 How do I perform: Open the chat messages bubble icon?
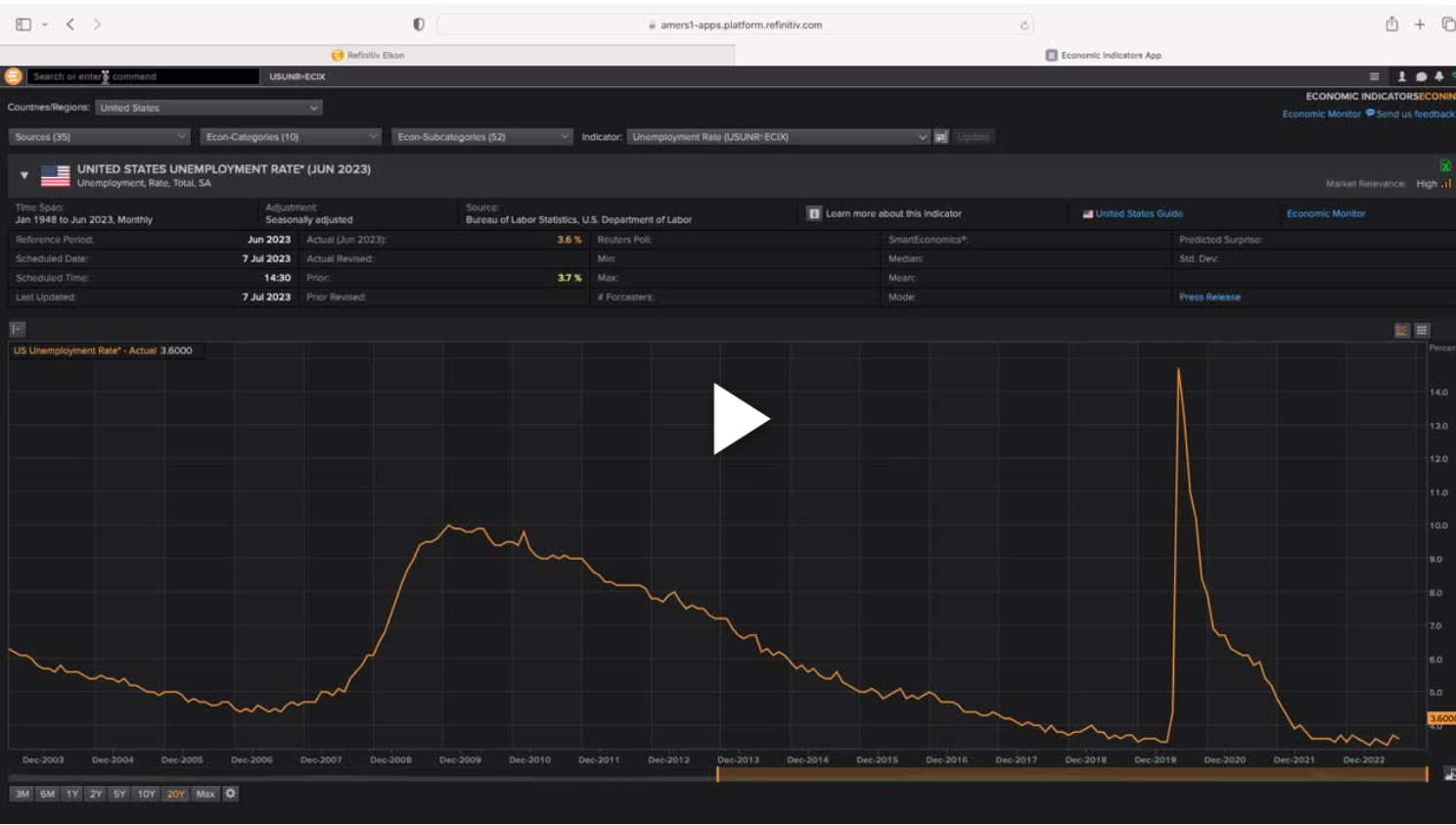tap(1421, 76)
